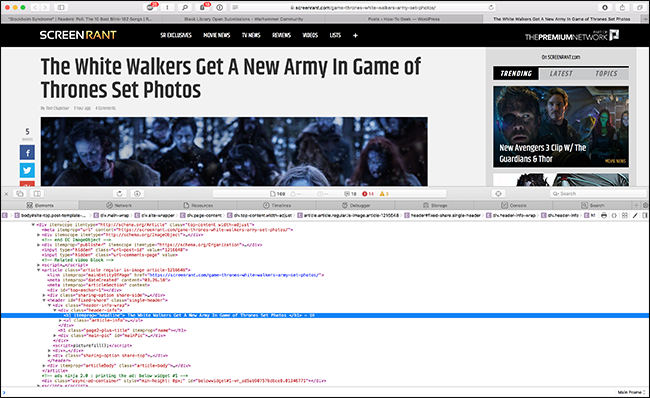The image size is (650, 398).
Task: Open the New Avengers 3 Clip thumbnail
Action: point(561,127)
